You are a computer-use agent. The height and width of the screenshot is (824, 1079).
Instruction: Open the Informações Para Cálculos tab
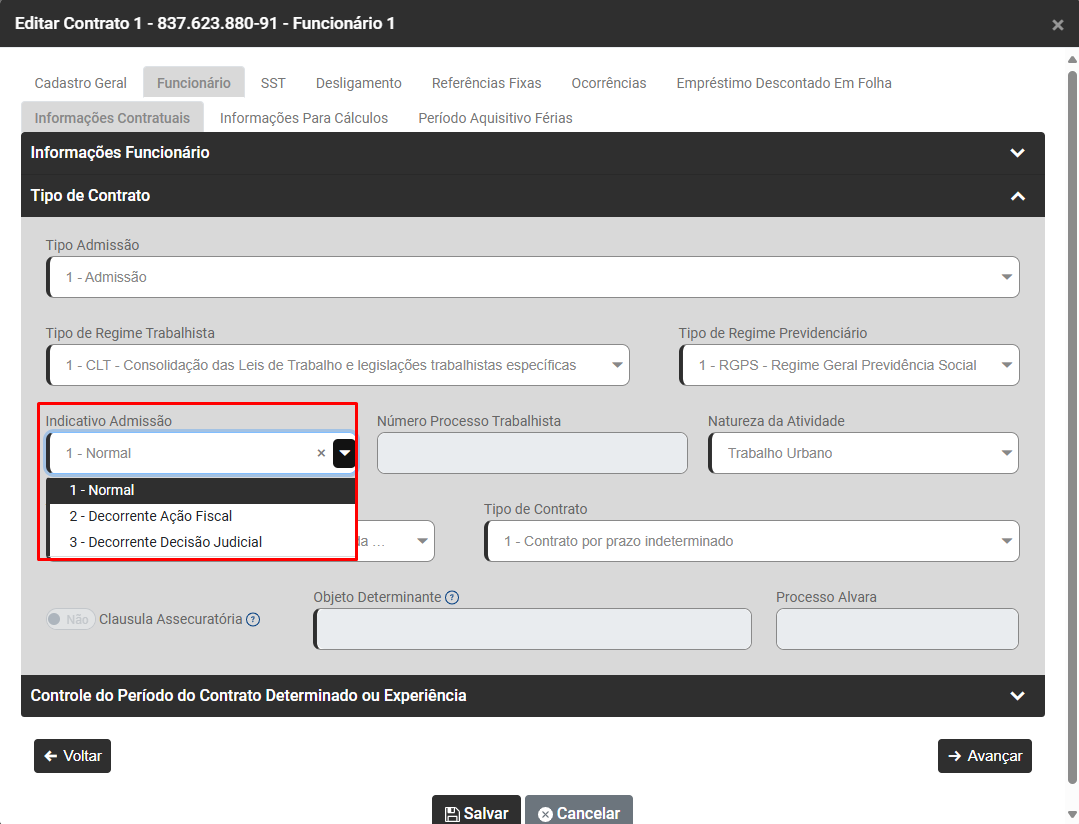(304, 118)
